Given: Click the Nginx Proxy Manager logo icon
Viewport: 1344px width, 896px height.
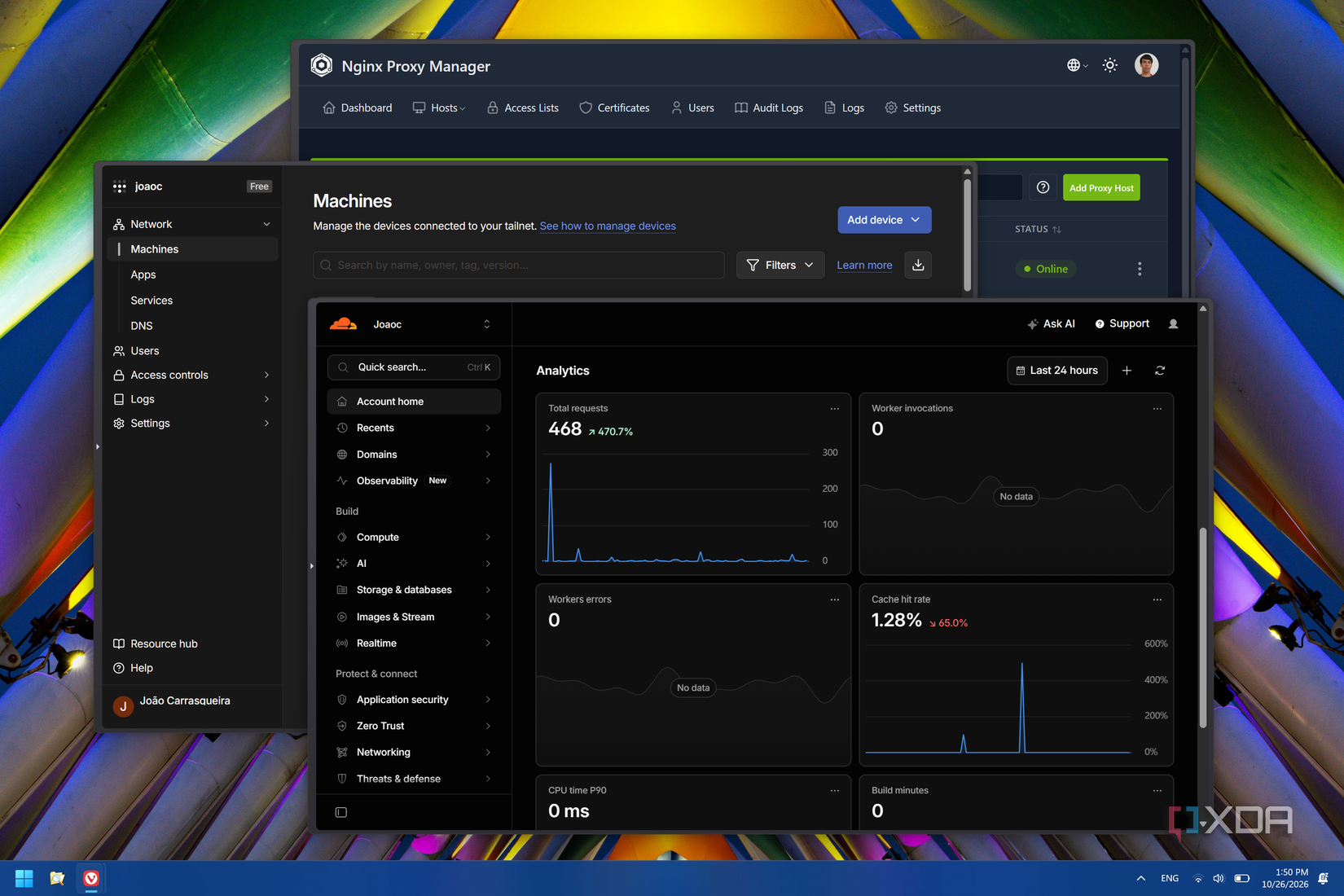Looking at the screenshot, I should pos(322,65).
